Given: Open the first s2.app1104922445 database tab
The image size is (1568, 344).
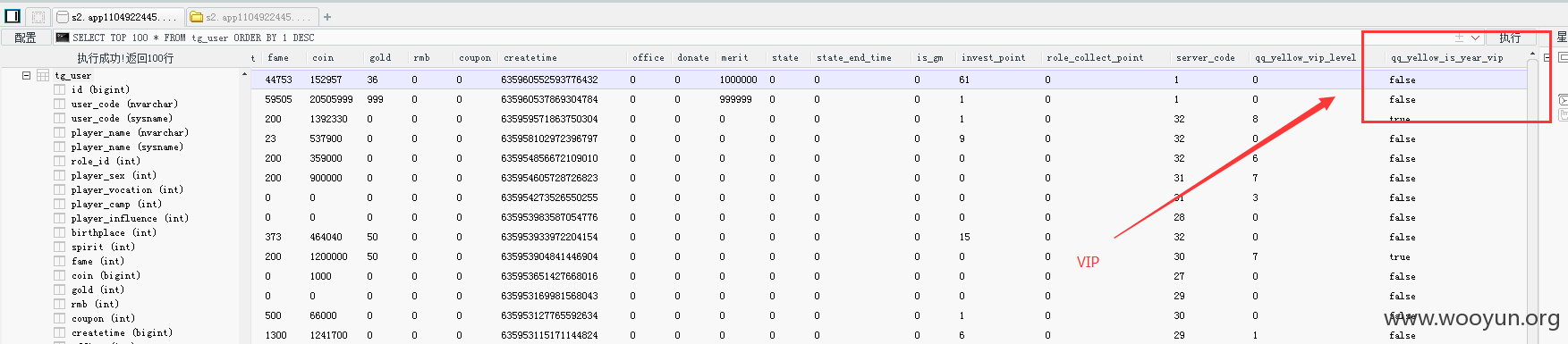Looking at the screenshot, I should 118,17.
